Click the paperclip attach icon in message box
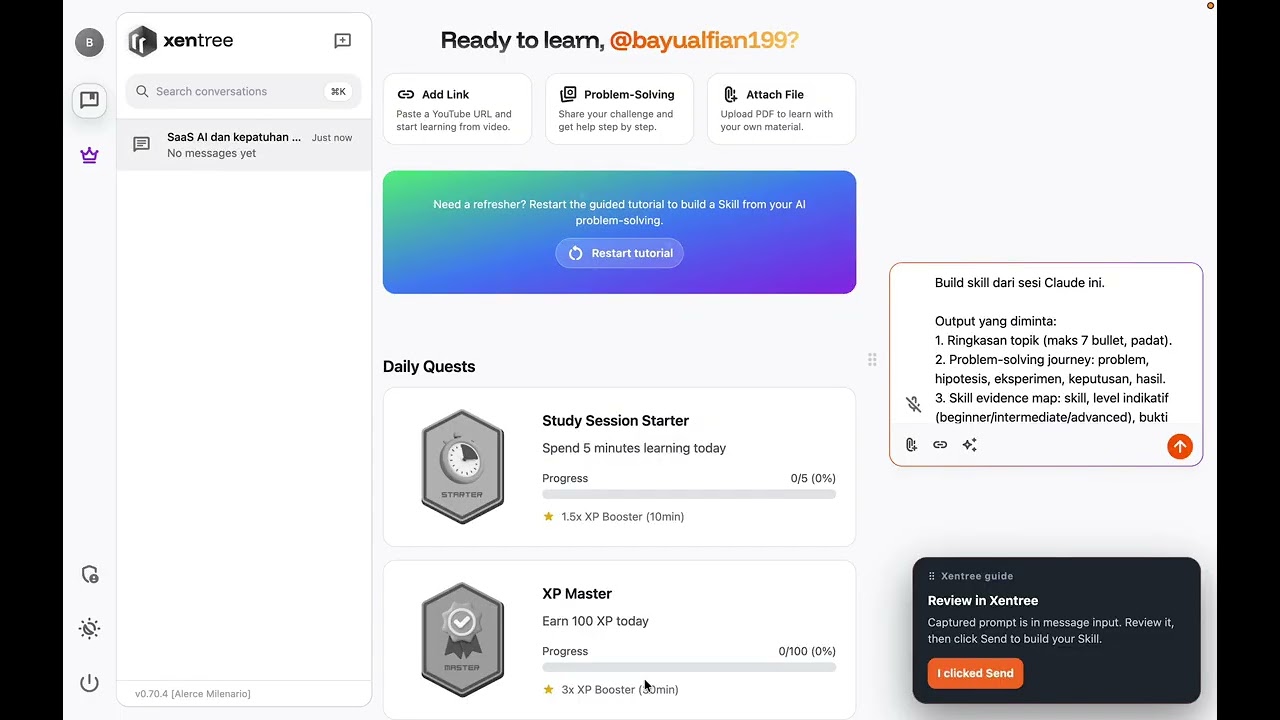This screenshot has height=720, width=1280. [x=911, y=445]
